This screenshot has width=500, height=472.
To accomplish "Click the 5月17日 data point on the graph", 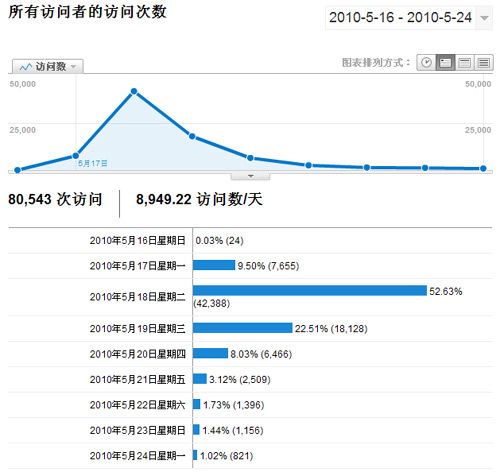I will coord(76,156).
